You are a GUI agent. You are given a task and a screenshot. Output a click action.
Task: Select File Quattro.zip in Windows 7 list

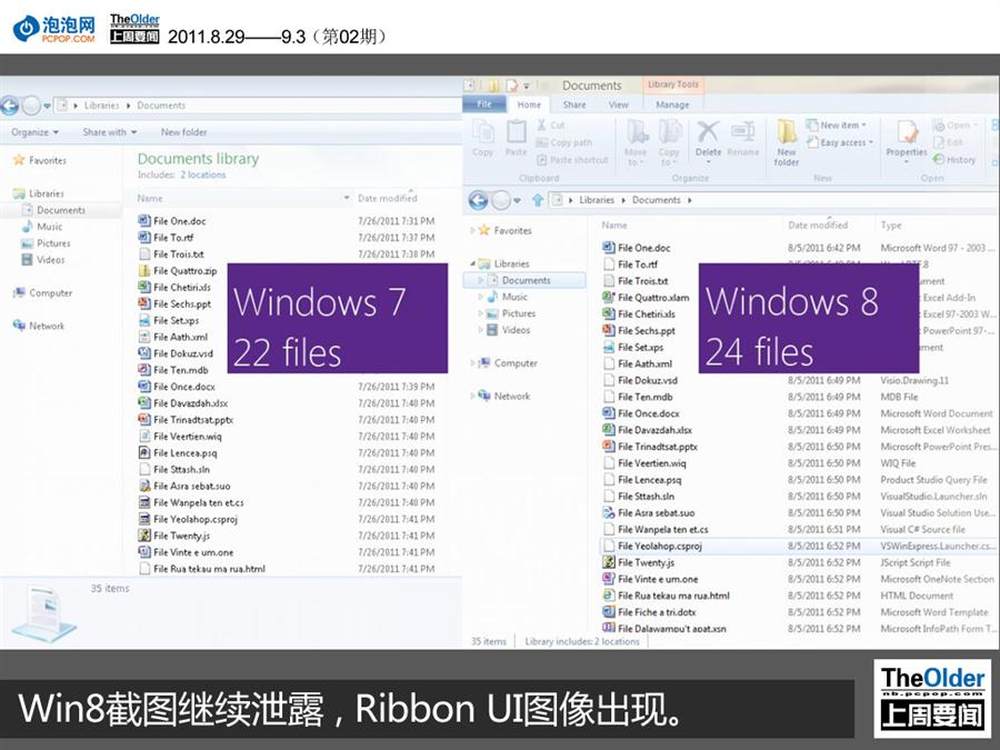177,271
